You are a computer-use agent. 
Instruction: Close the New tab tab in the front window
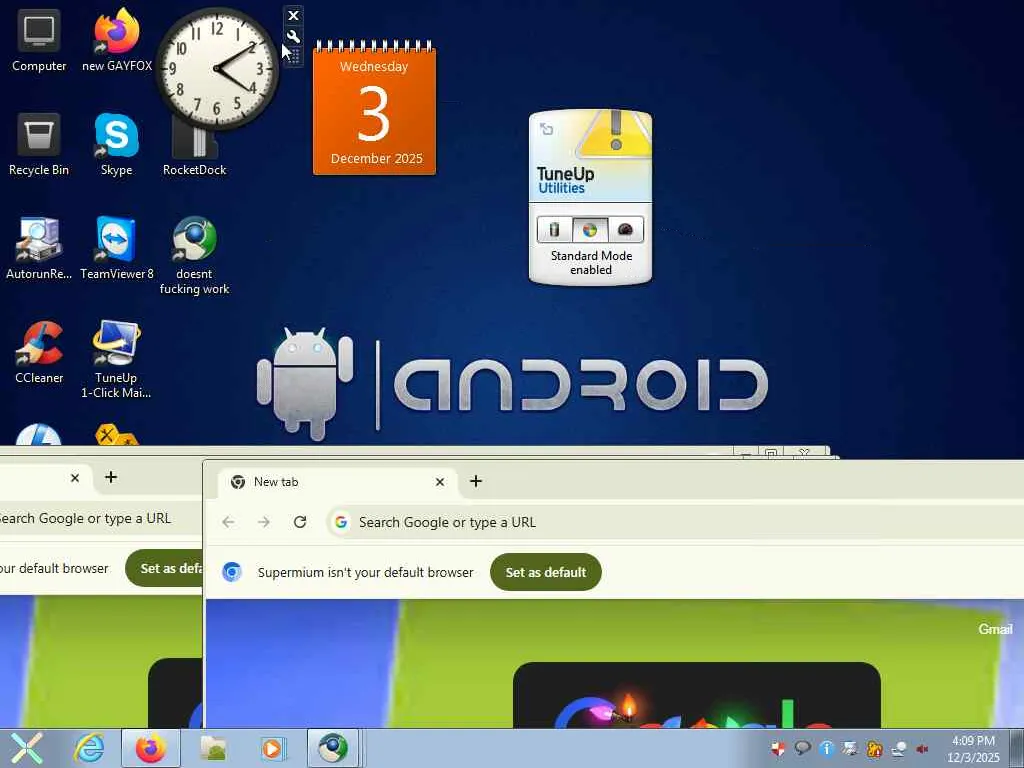(440, 482)
